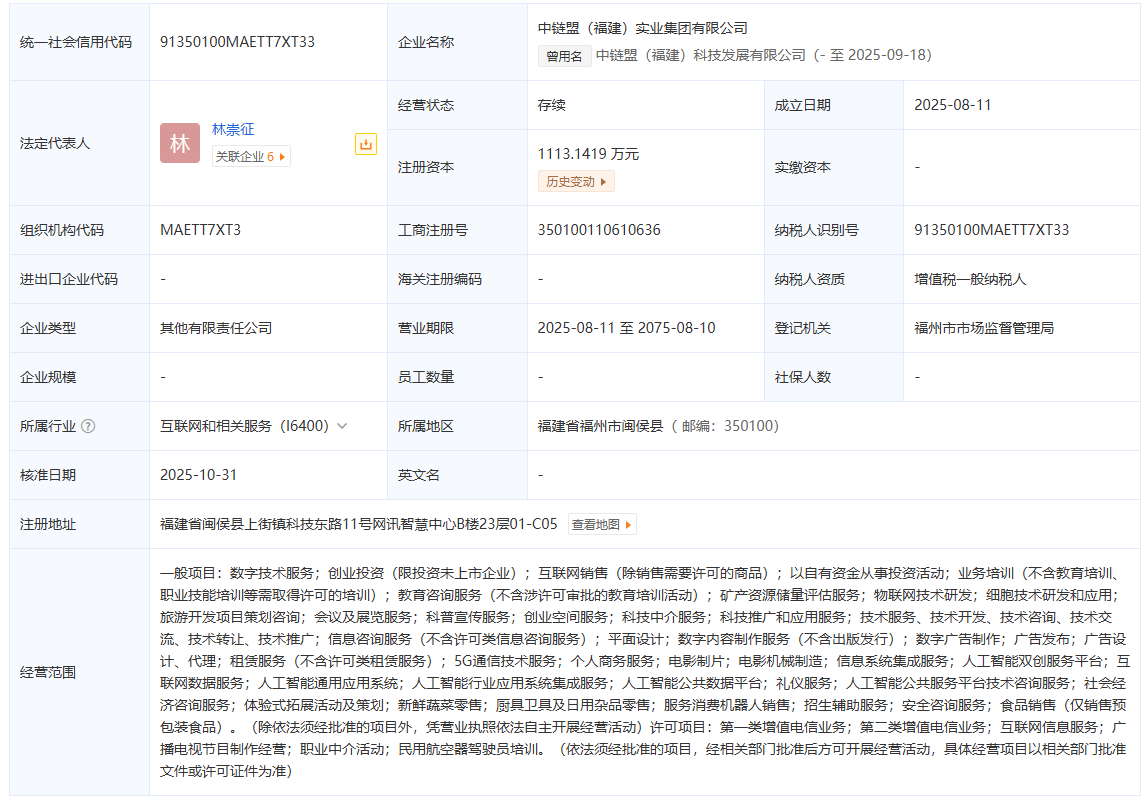Click the registered address text in 注册地址
Image resolution: width=1145 pixels, height=804 pixels.
pyautogui.click(x=358, y=524)
